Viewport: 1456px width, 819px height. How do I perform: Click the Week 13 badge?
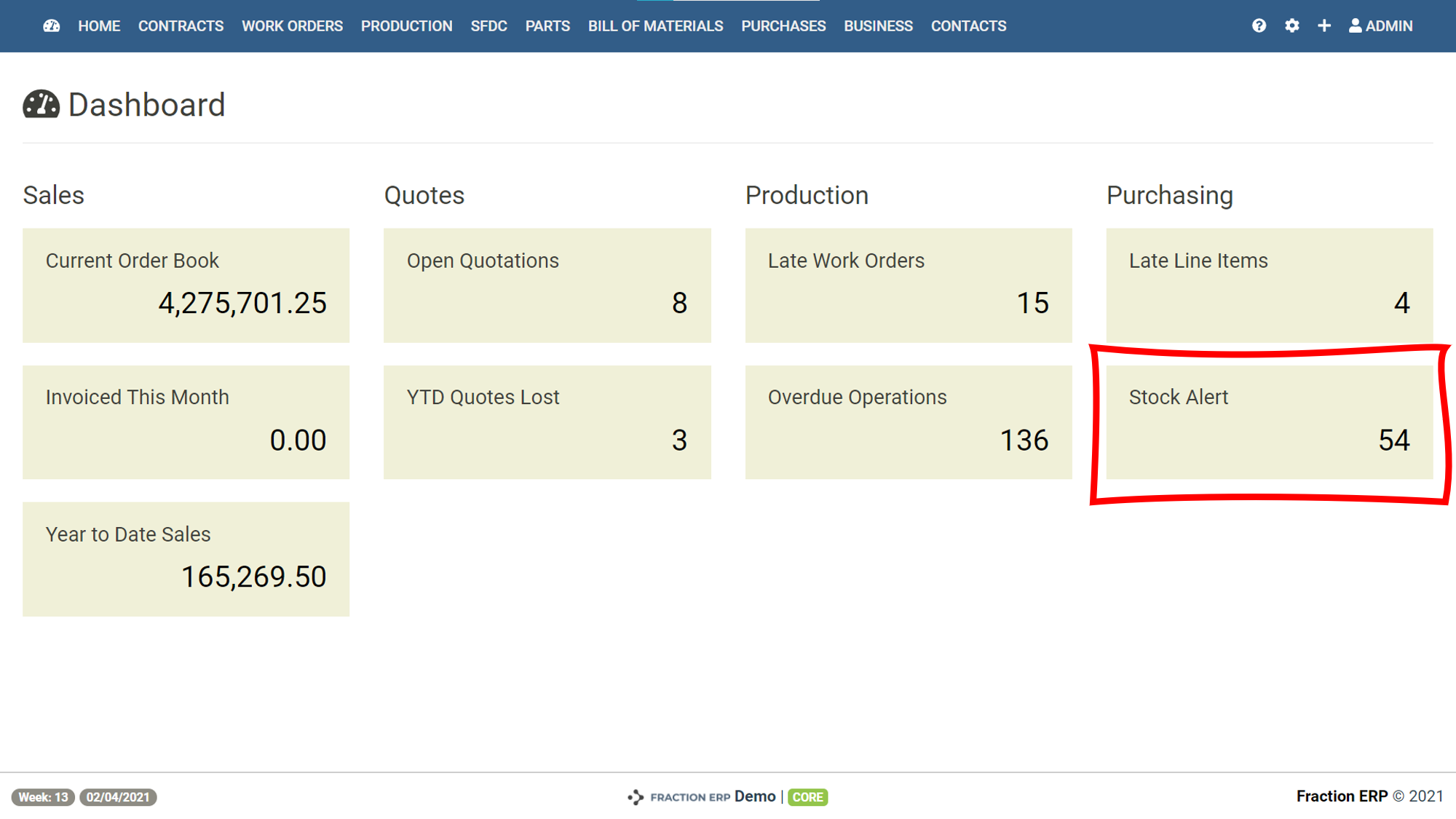click(x=43, y=797)
